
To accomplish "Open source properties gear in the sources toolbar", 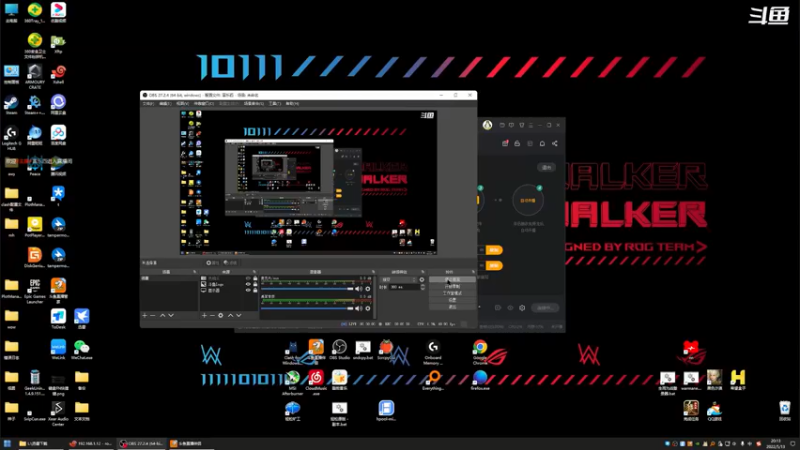I will [220, 316].
